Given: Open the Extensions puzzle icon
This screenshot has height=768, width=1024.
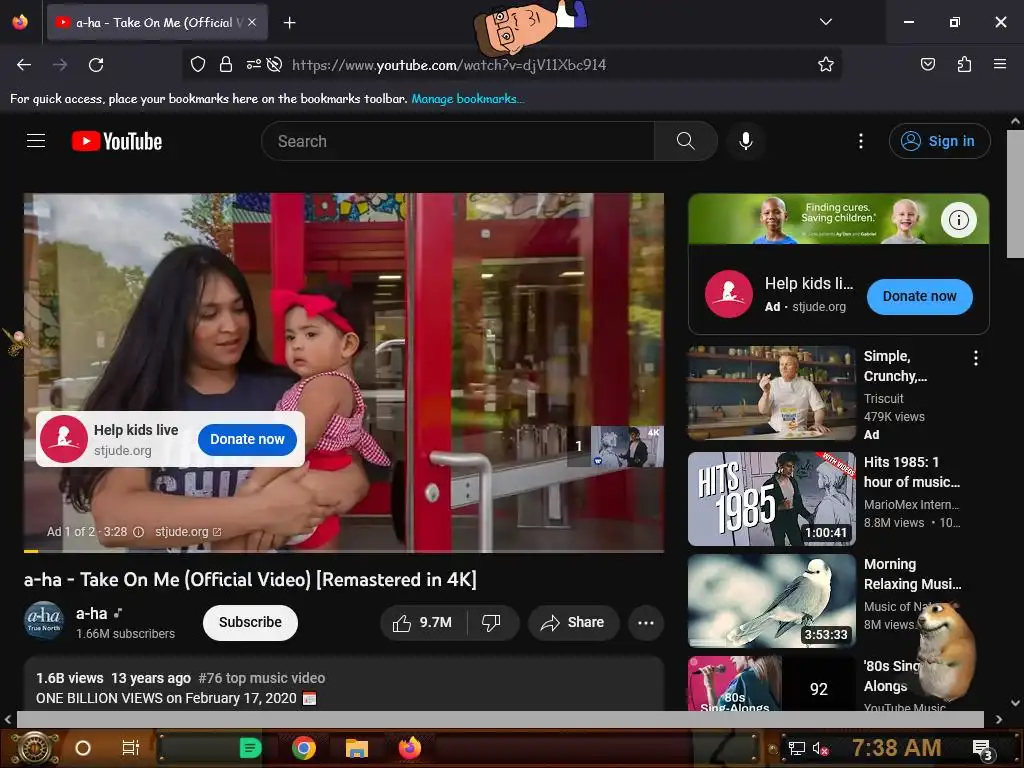Looking at the screenshot, I should coord(964,64).
